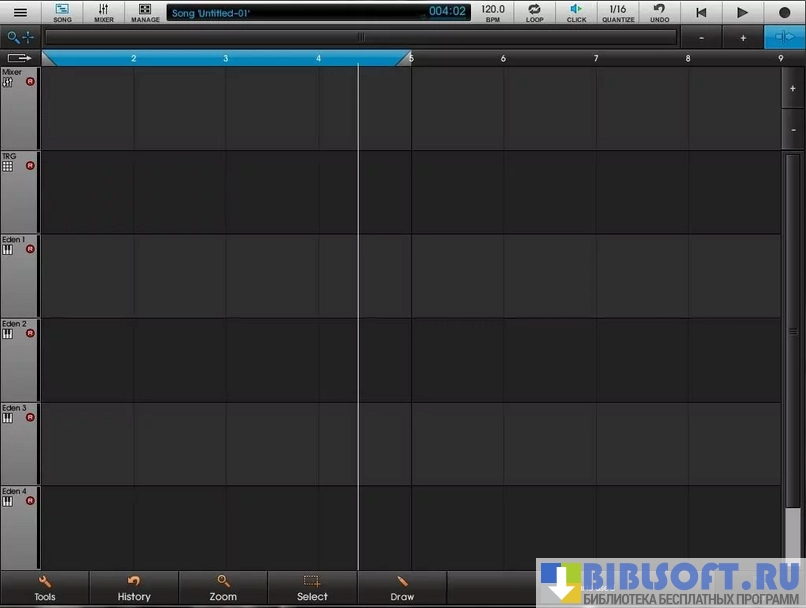Screen dimensions: 806x608
Task: Click the horizontal timeline scroll bar
Action: 360,37
